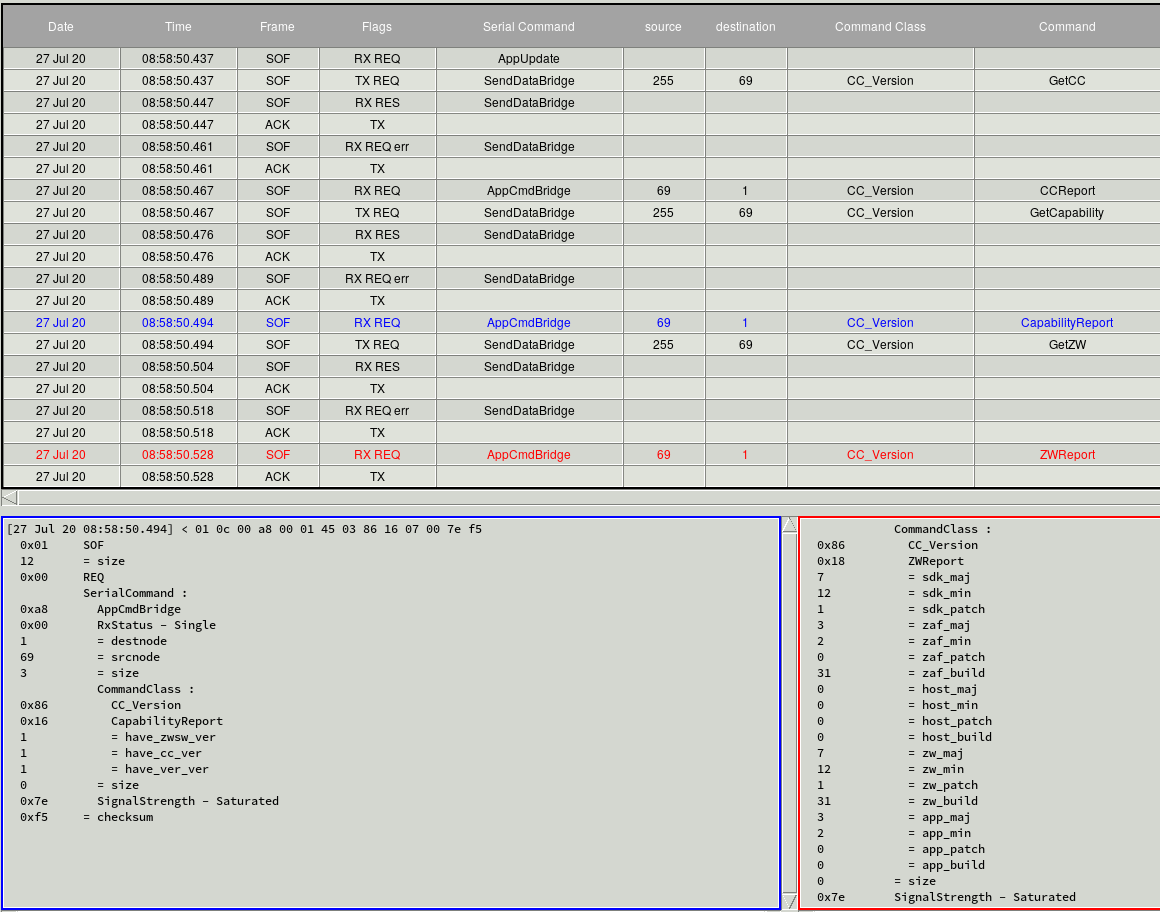Select the GetCapability command row

coord(1066,213)
